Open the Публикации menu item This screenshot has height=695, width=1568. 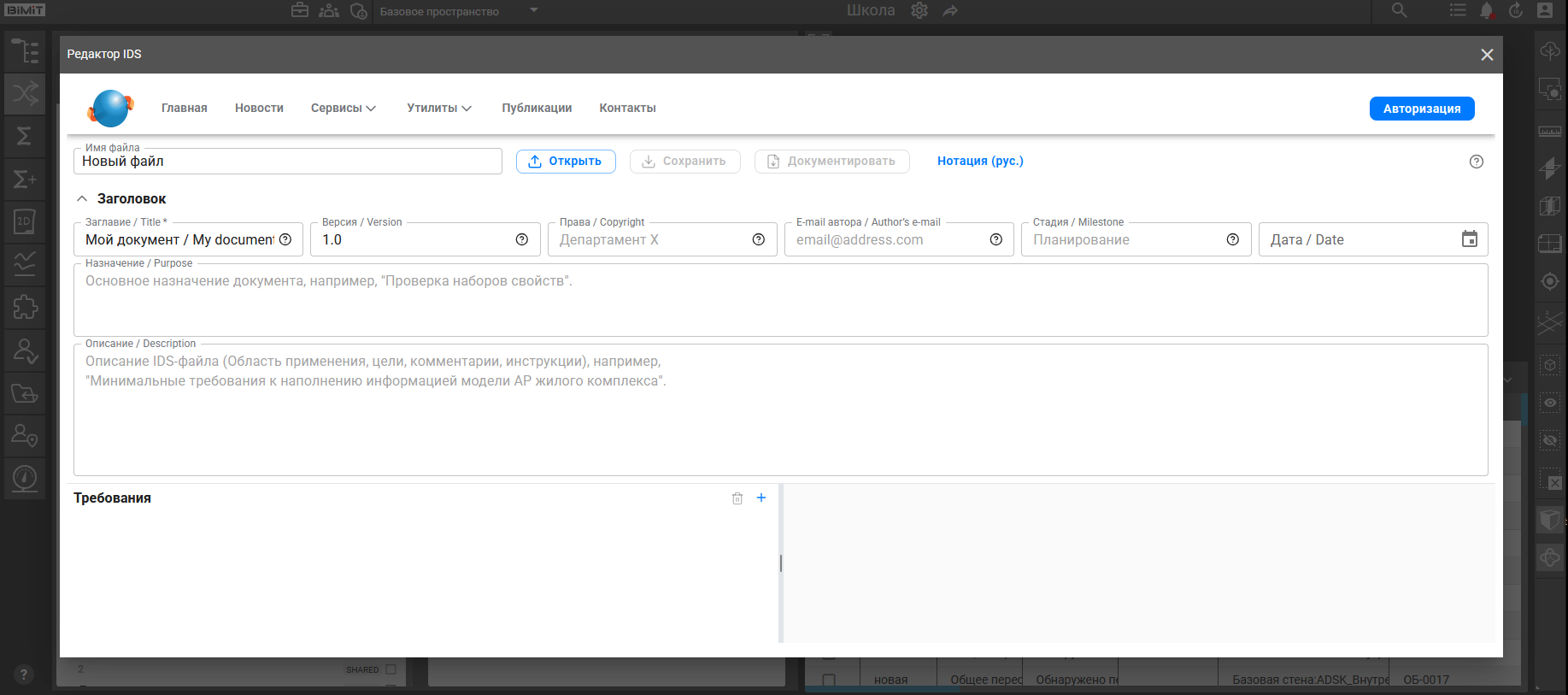coord(537,109)
